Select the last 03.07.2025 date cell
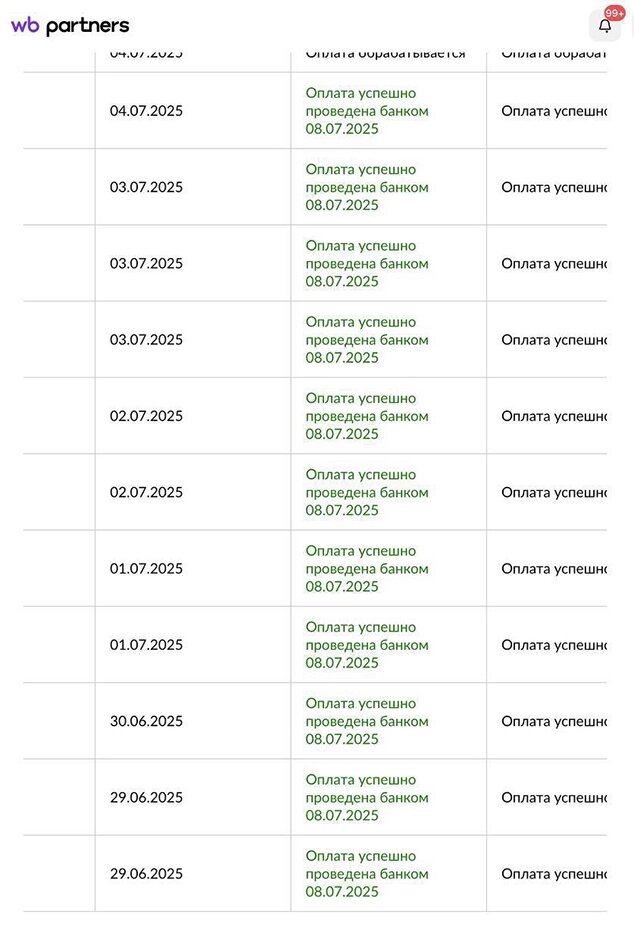 click(x=146, y=340)
